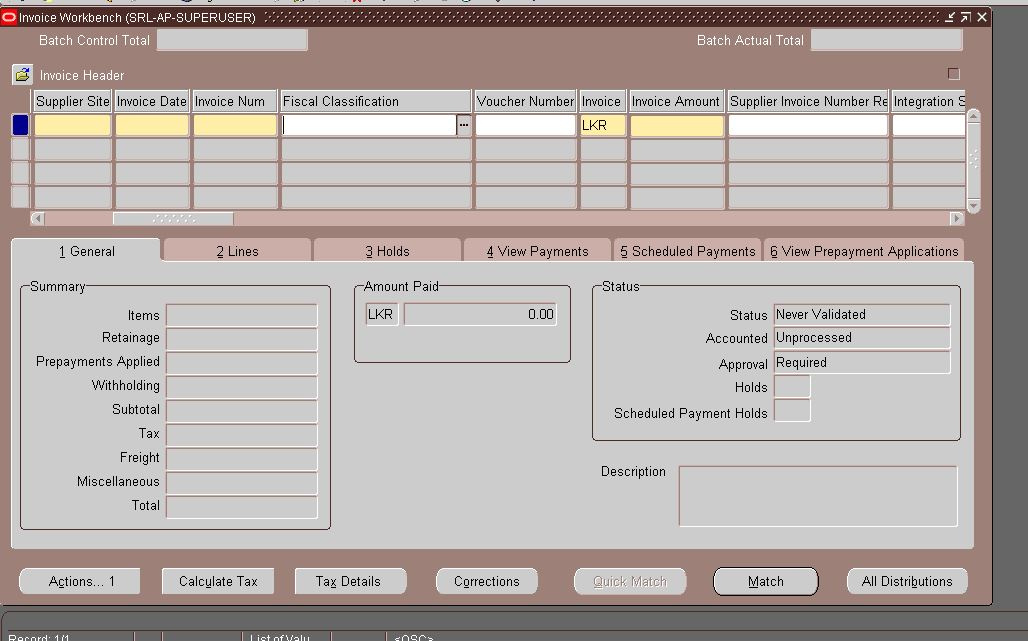Screen dimensions: 1028x641
Task: Click the Voucher Number column header
Action: pyautogui.click(x=525, y=101)
